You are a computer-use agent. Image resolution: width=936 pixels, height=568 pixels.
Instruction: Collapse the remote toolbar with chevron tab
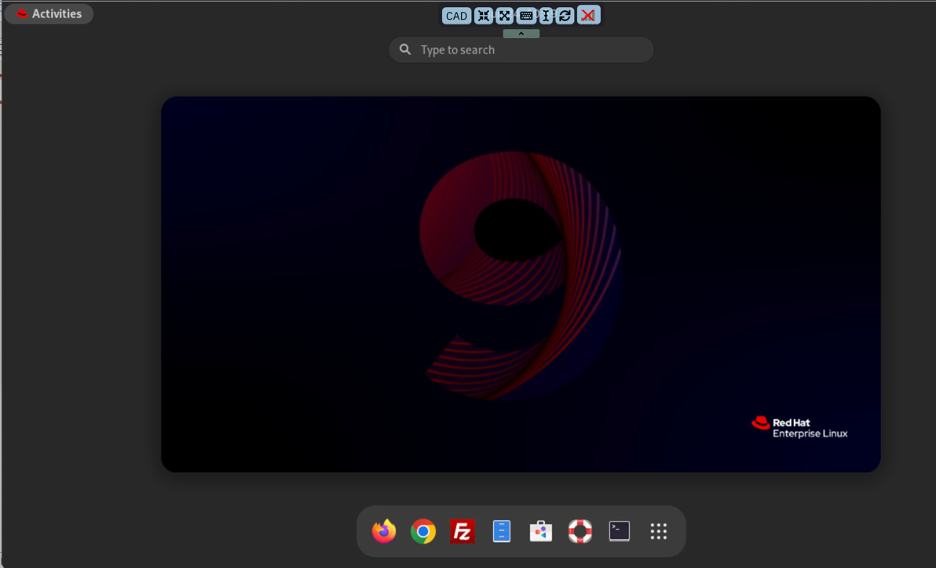[521, 34]
